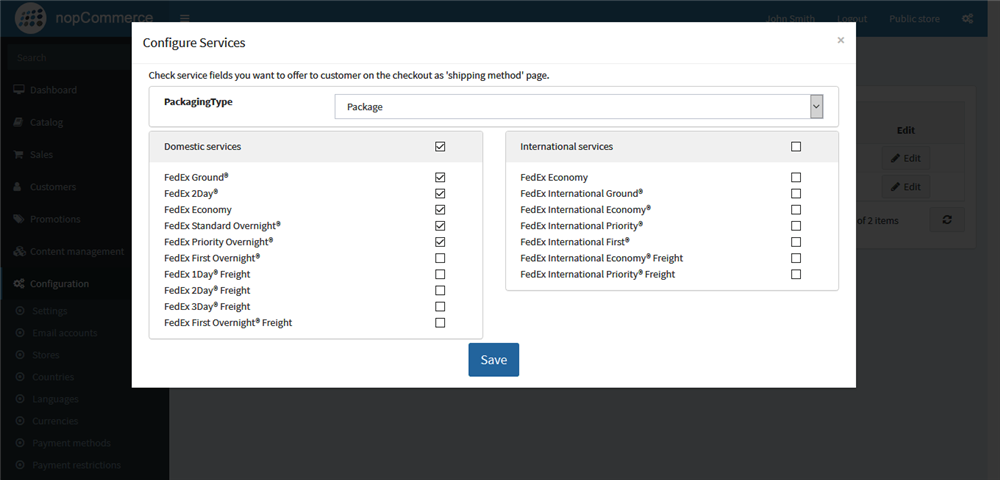The height and width of the screenshot is (480, 1000).
Task: Click the Save button
Action: point(494,360)
